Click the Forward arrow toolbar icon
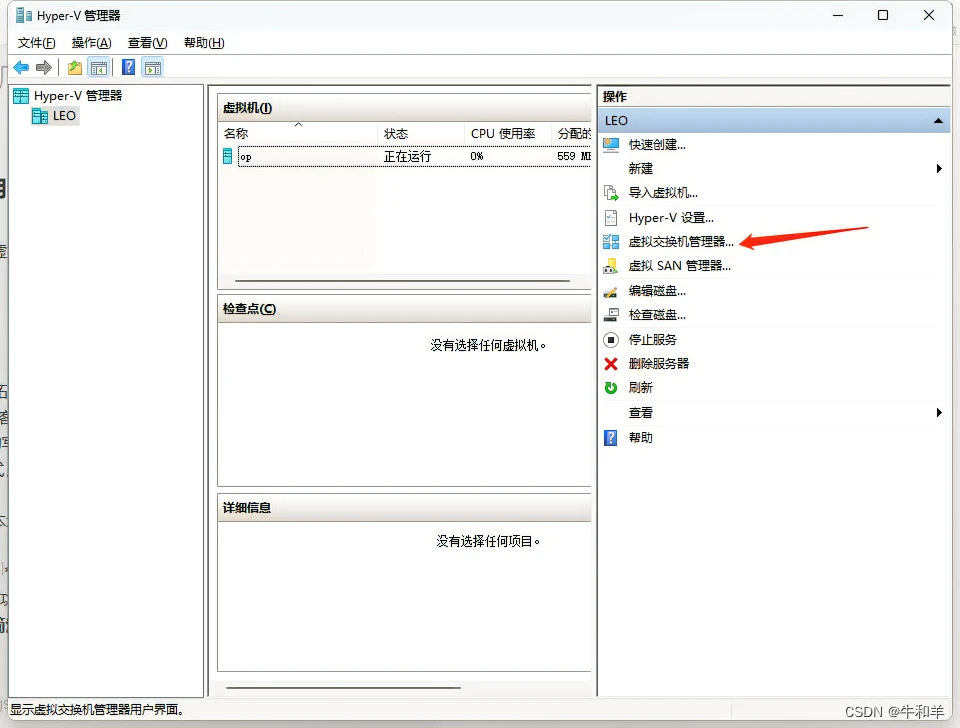This screenshot has width=960, height=728. click(43, 67)
